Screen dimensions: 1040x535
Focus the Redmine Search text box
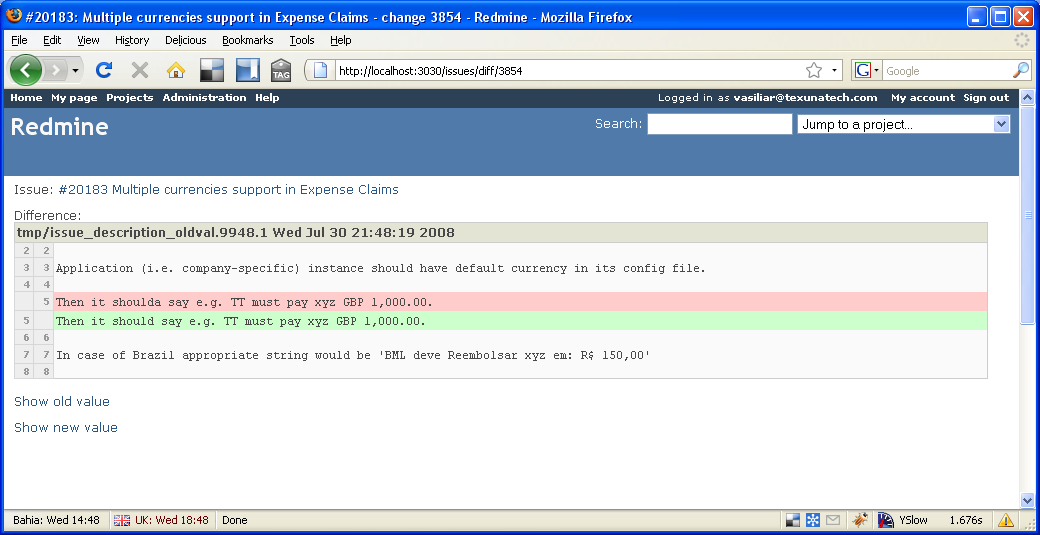click(x=720, y=124)
